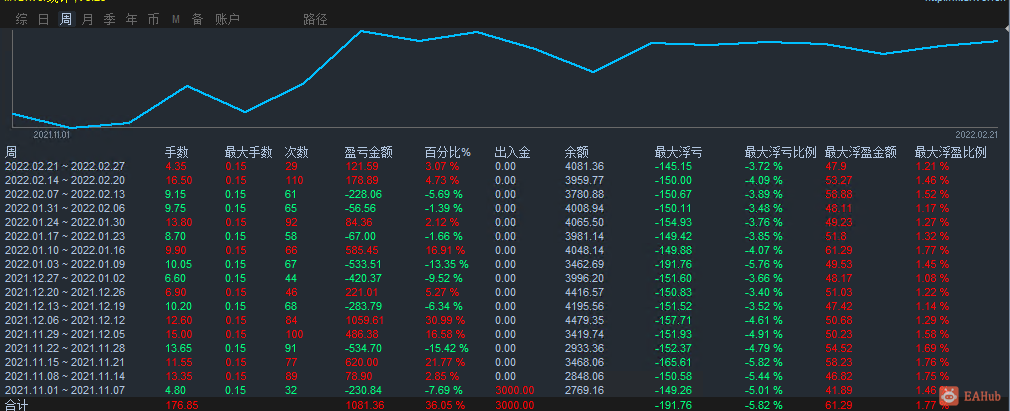Image resolution: width=1010 pixels, height=411 pixels.
Task: Click the 最大浮亏 column header
Action: 678,153
